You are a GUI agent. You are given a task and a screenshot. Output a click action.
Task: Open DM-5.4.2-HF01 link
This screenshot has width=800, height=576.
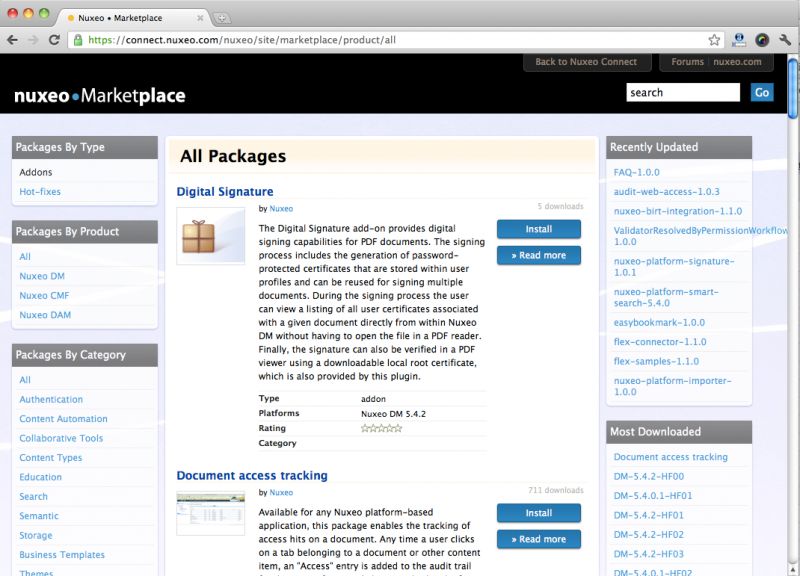648,515
